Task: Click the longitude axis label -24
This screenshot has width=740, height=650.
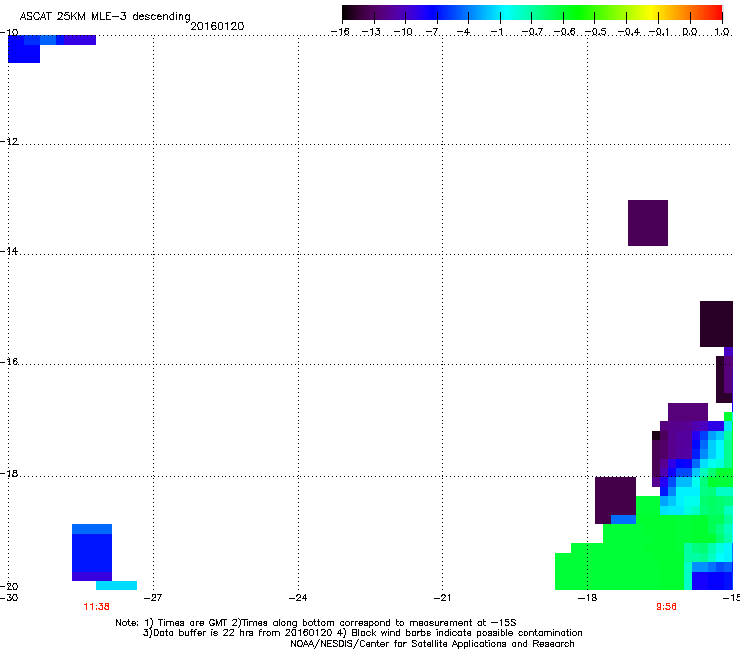Action: click(298, 598)
